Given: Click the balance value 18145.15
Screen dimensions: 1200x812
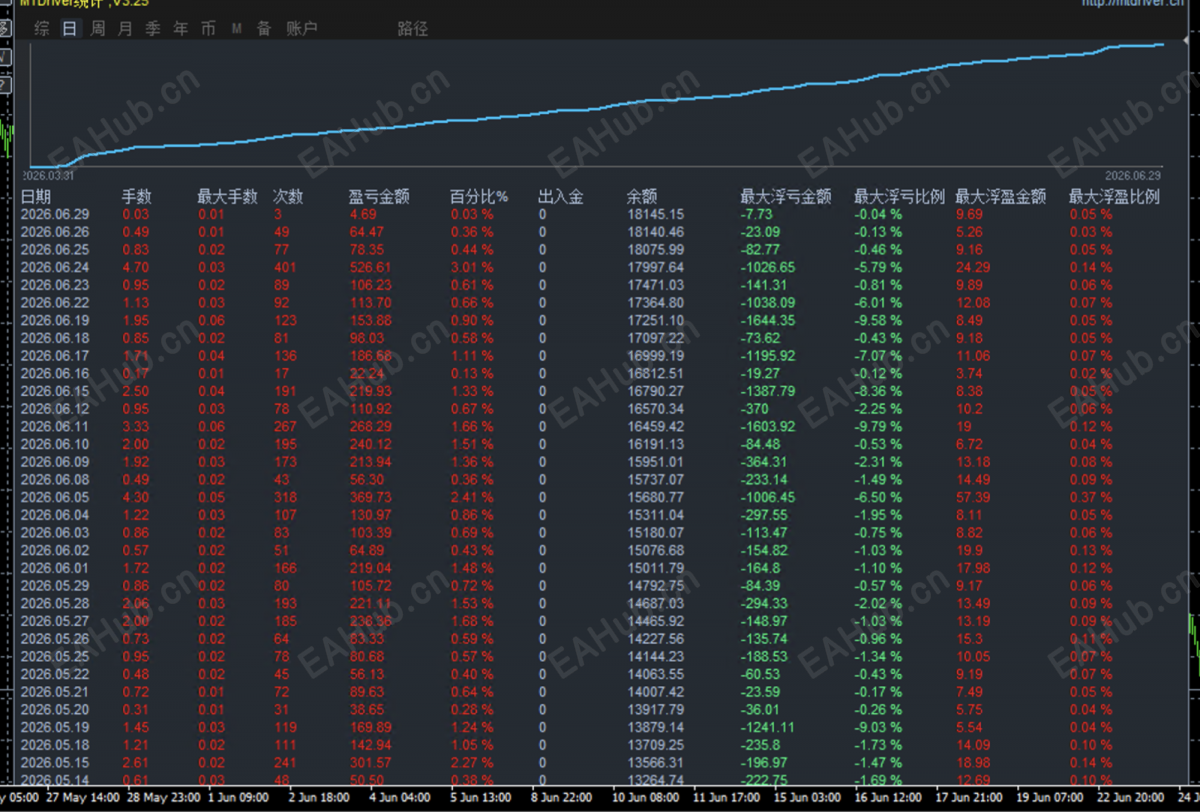Looking at the screenshot, I should coord(656,214).
